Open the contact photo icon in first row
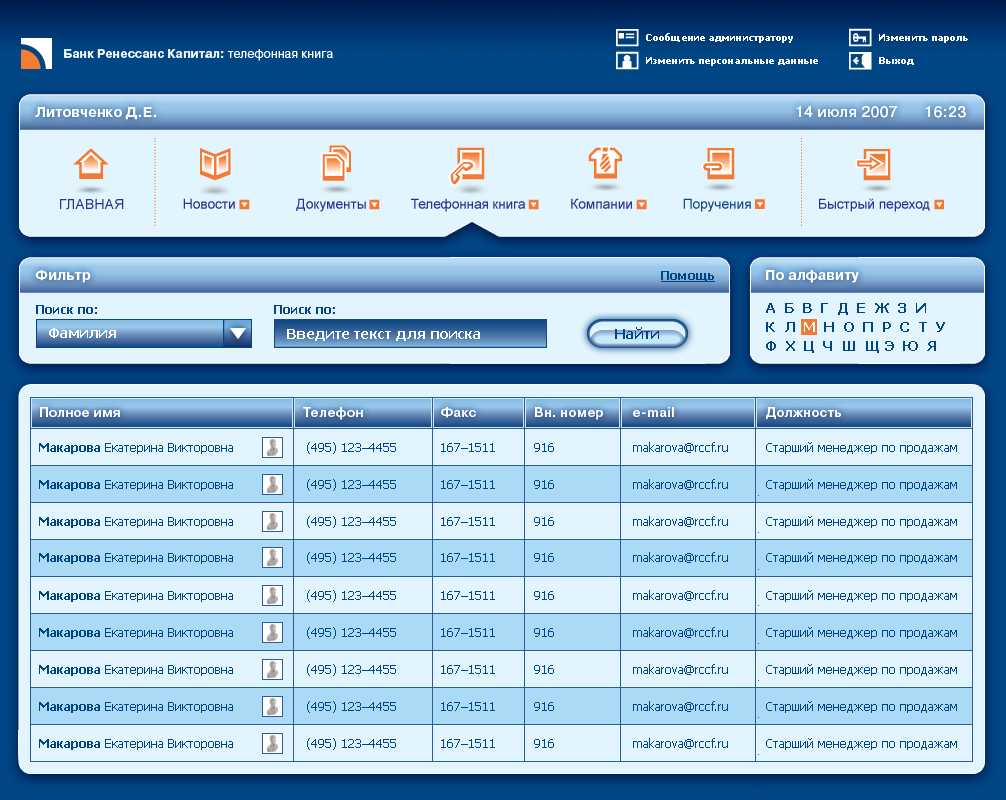 coord(272,448)
